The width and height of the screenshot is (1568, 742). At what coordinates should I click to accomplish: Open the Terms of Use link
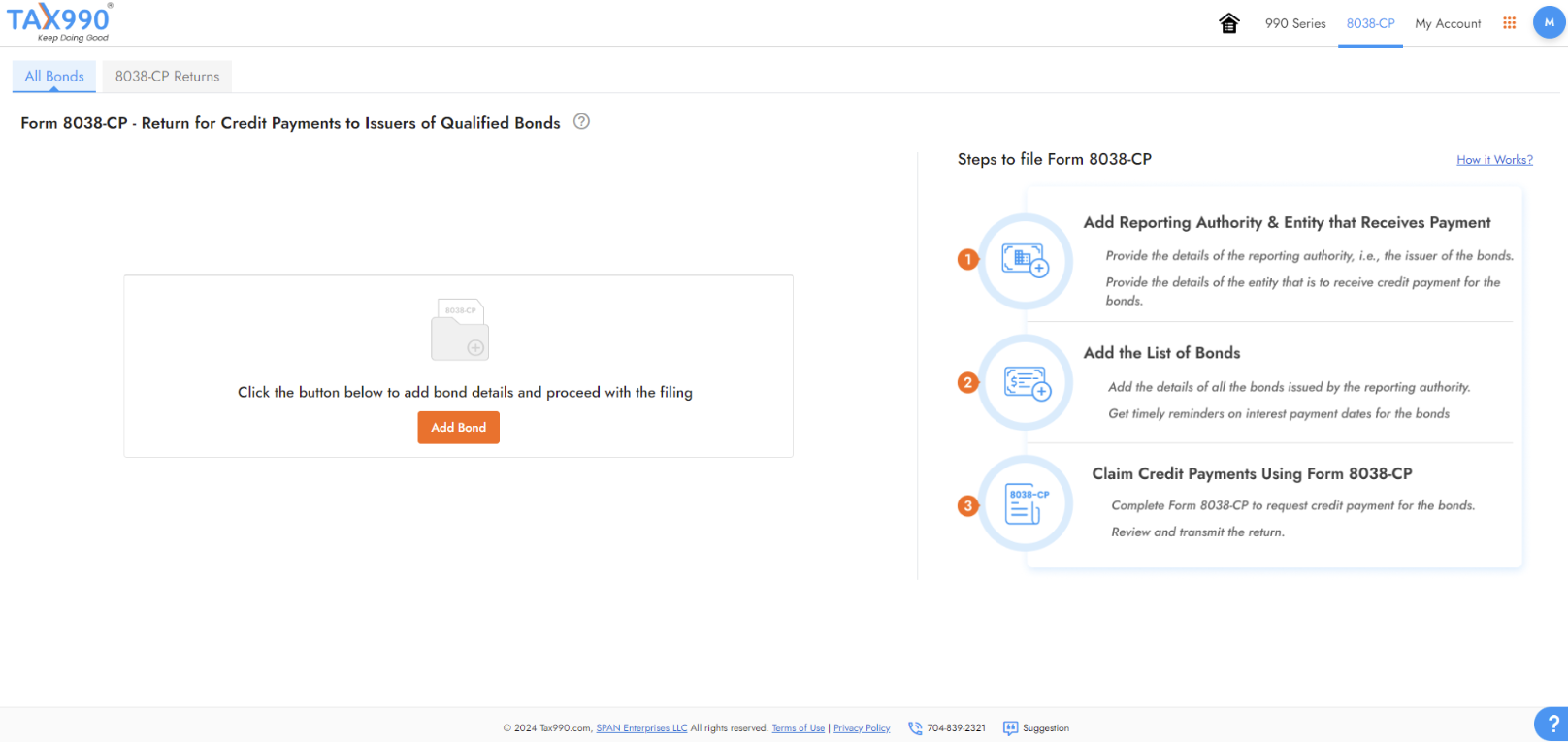click(799, 728)
